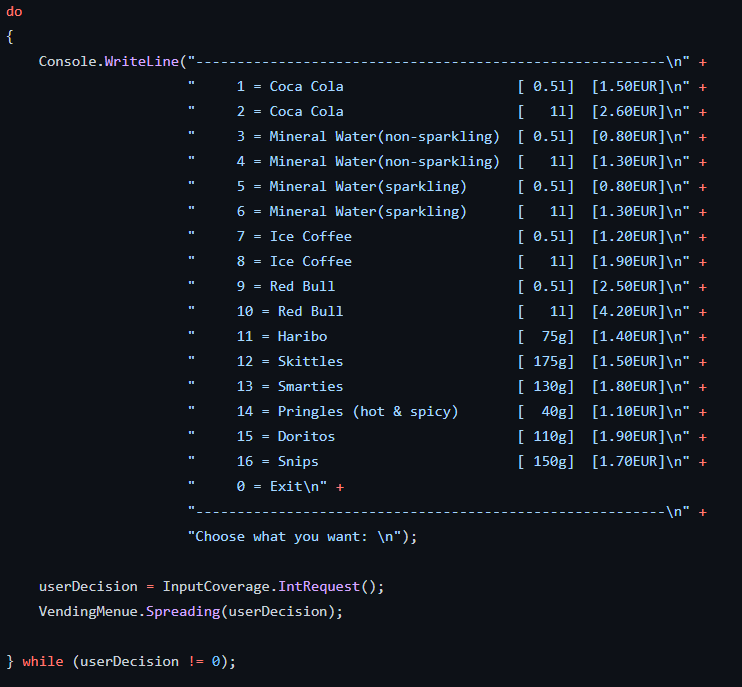The height and width of the screenshot is (687, 742).
Task: Click the '5 = Mineral Water(sparkling)' entry
Action: (x=351, y=186)
